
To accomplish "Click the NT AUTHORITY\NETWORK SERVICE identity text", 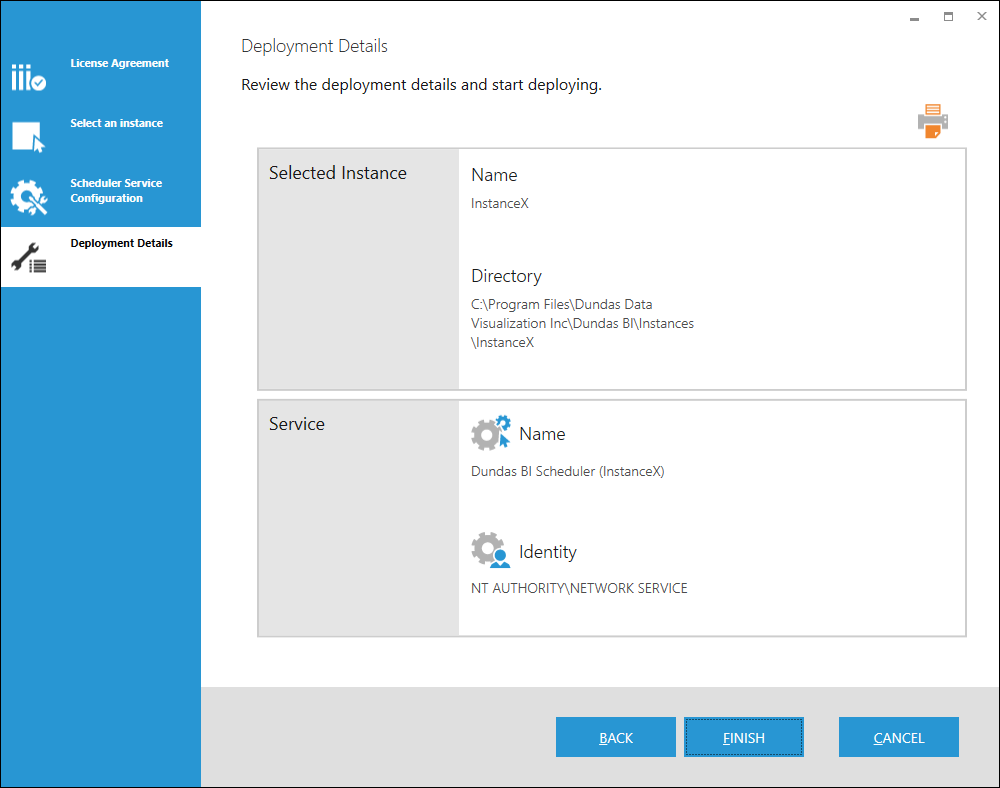I will [579, 588].
